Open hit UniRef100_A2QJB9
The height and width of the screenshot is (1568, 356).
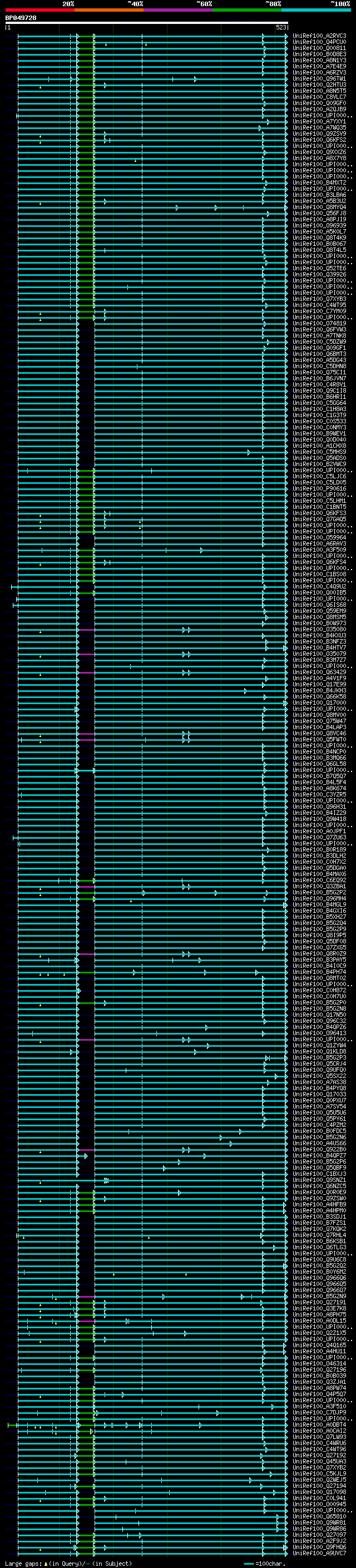[319, 109]
